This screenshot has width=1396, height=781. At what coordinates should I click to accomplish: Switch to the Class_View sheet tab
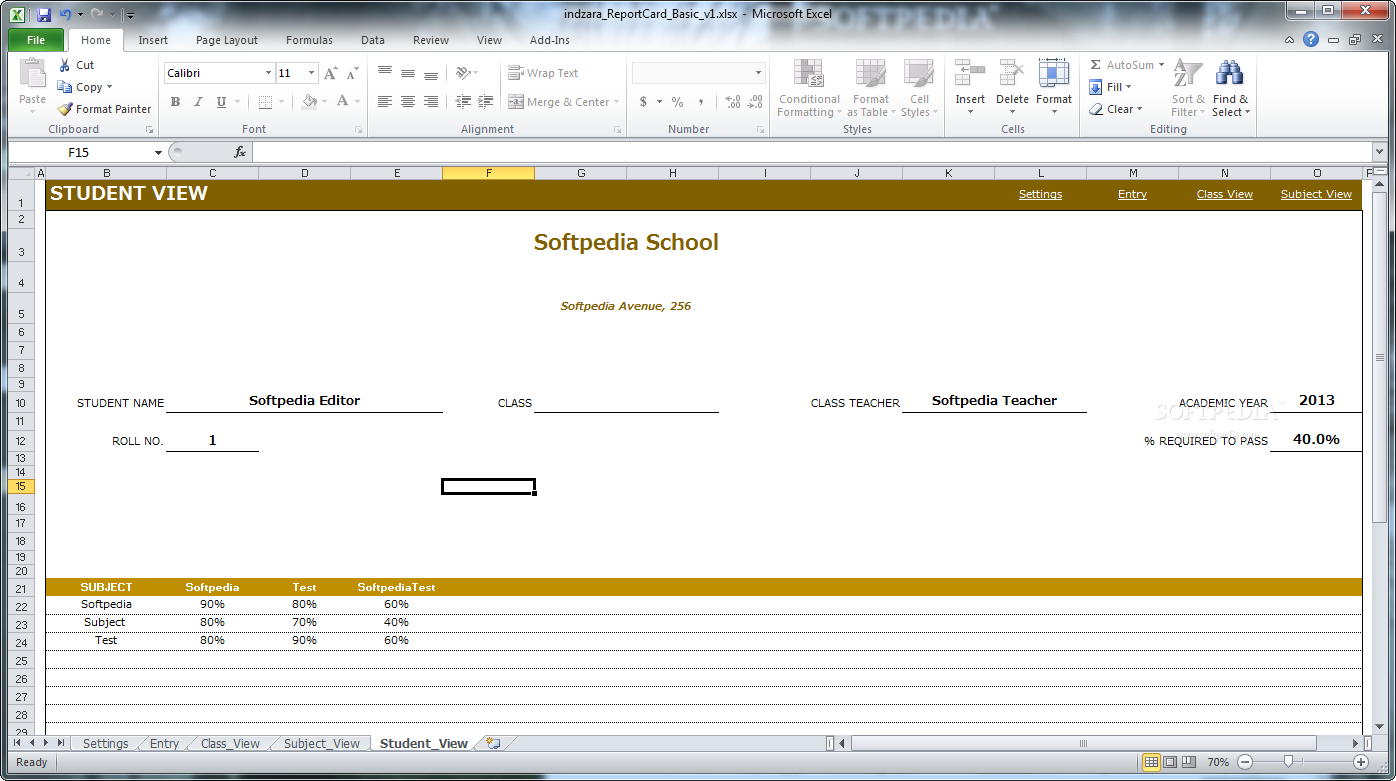[x=230, y=743]
